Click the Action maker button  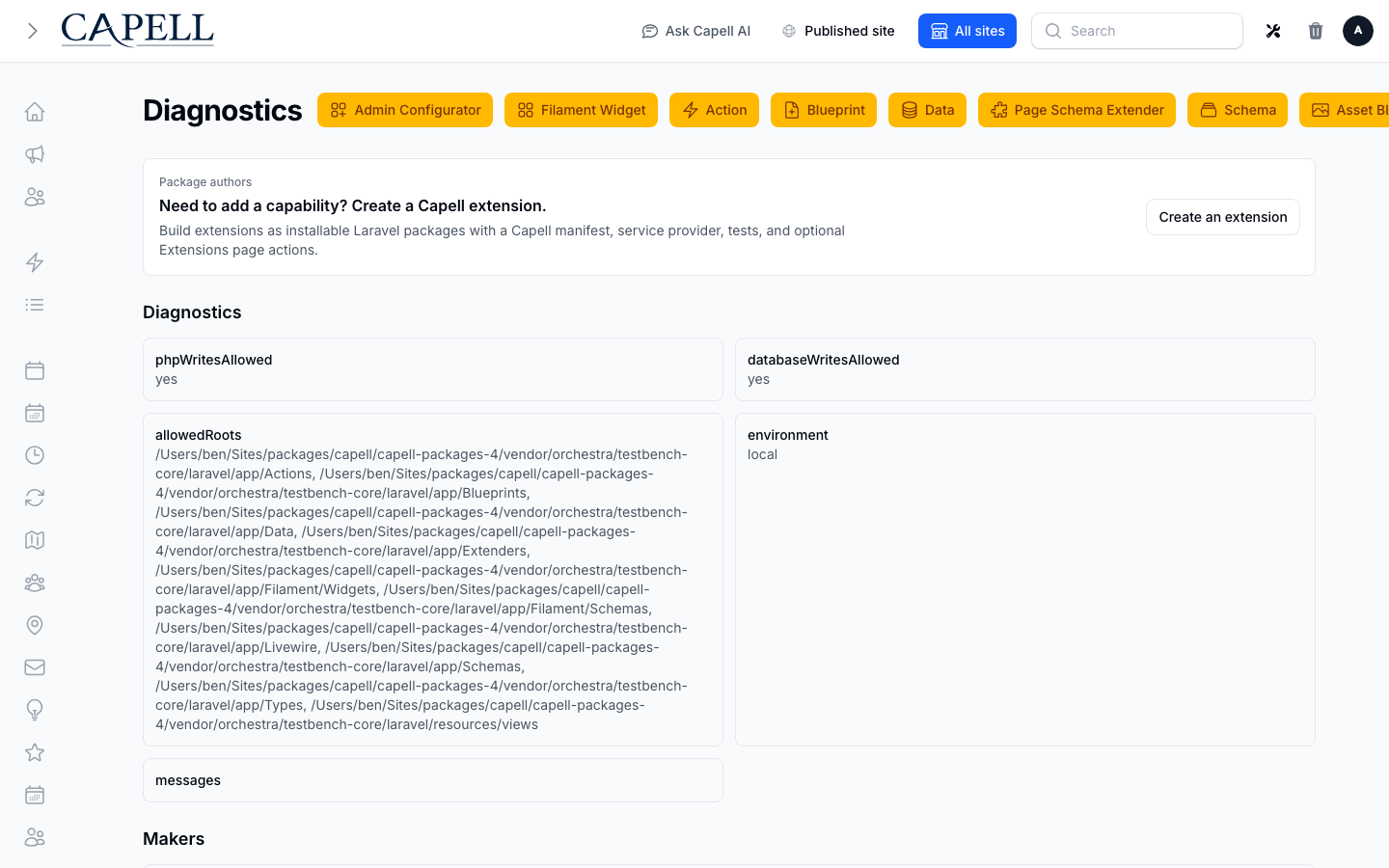pyautogui.click(x=714, y=110)
